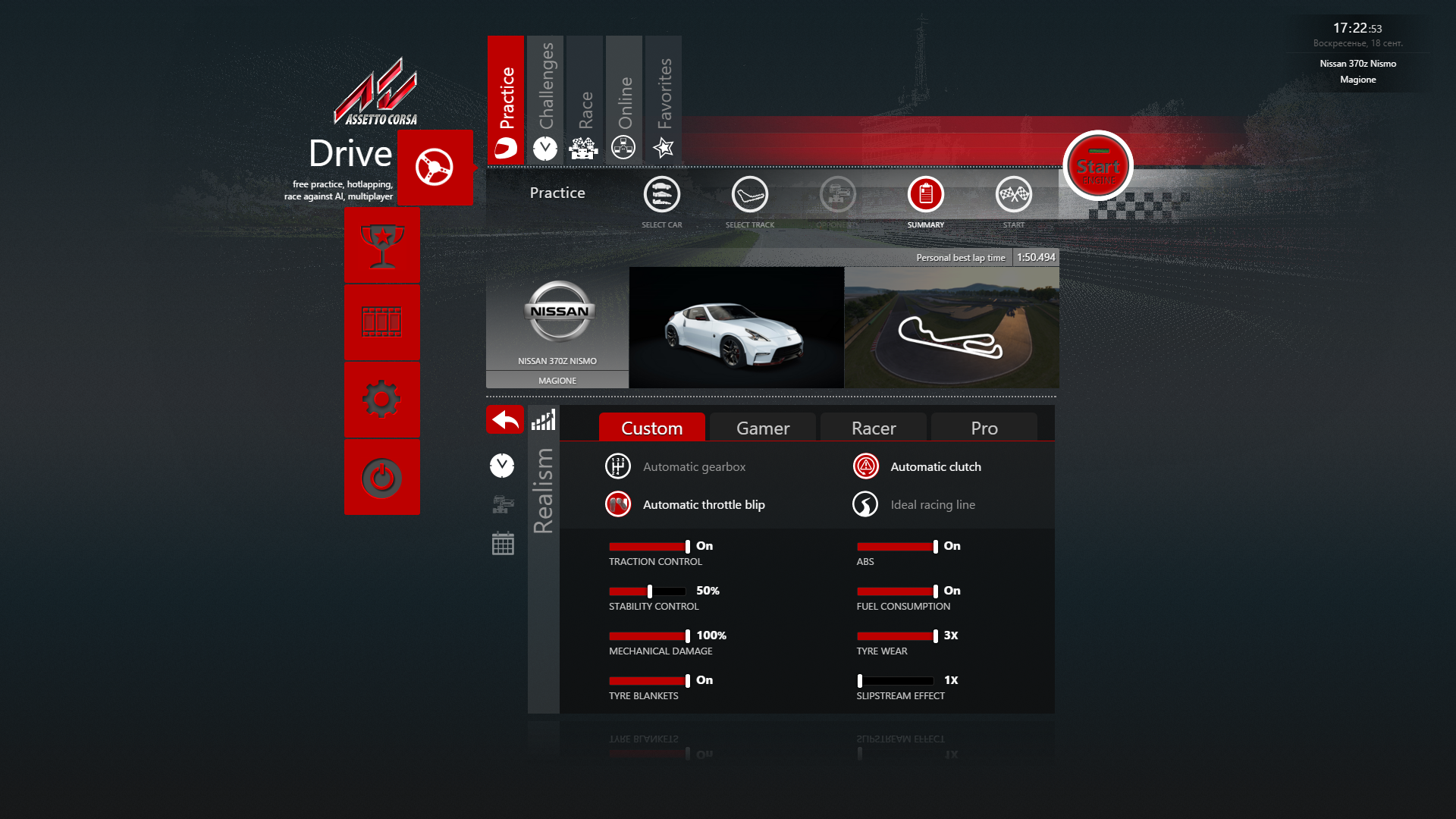Toggle Ideal racing line assist

click(914, 504)
